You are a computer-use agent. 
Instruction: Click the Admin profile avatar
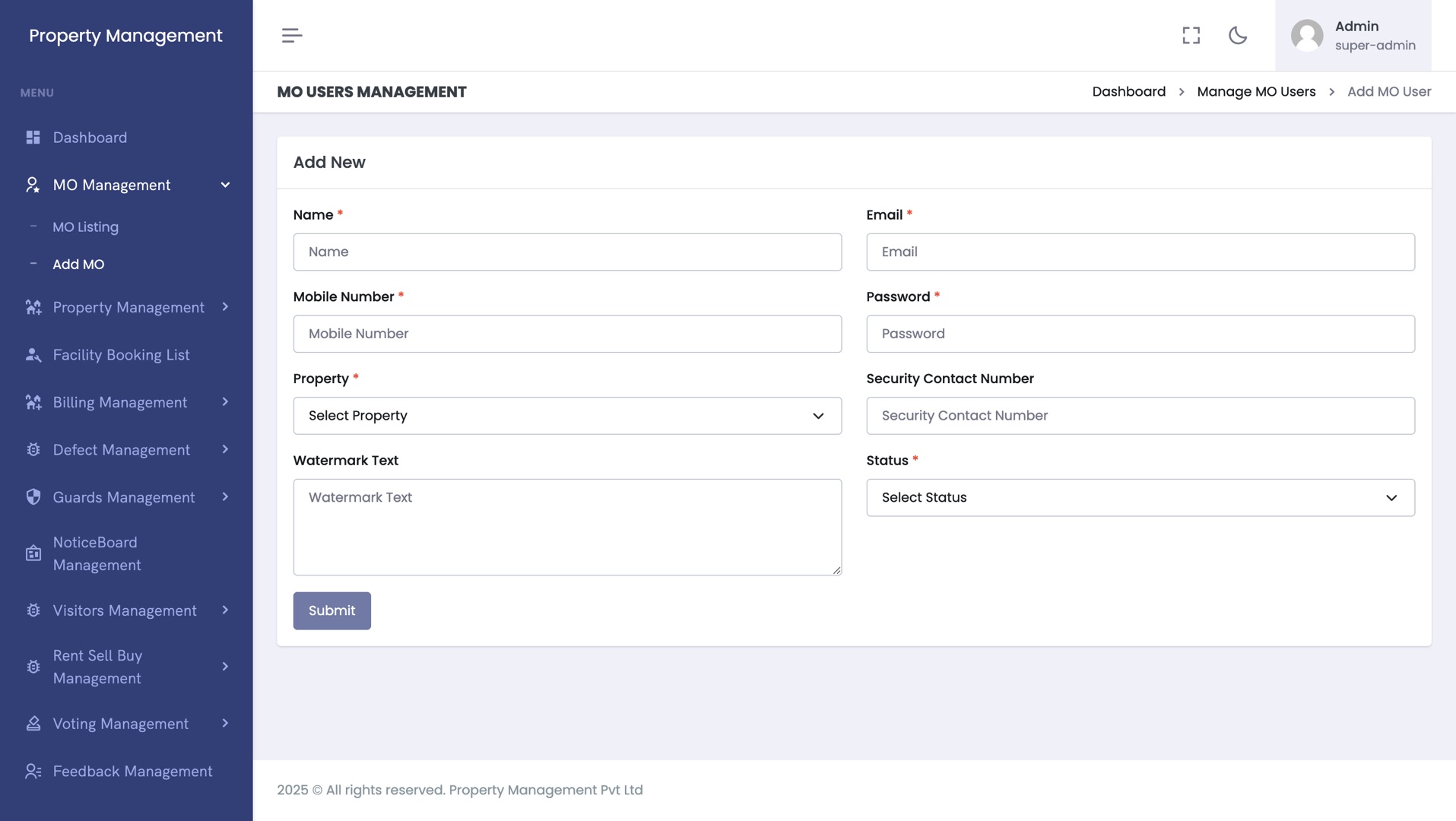(x=1307, y=36)
